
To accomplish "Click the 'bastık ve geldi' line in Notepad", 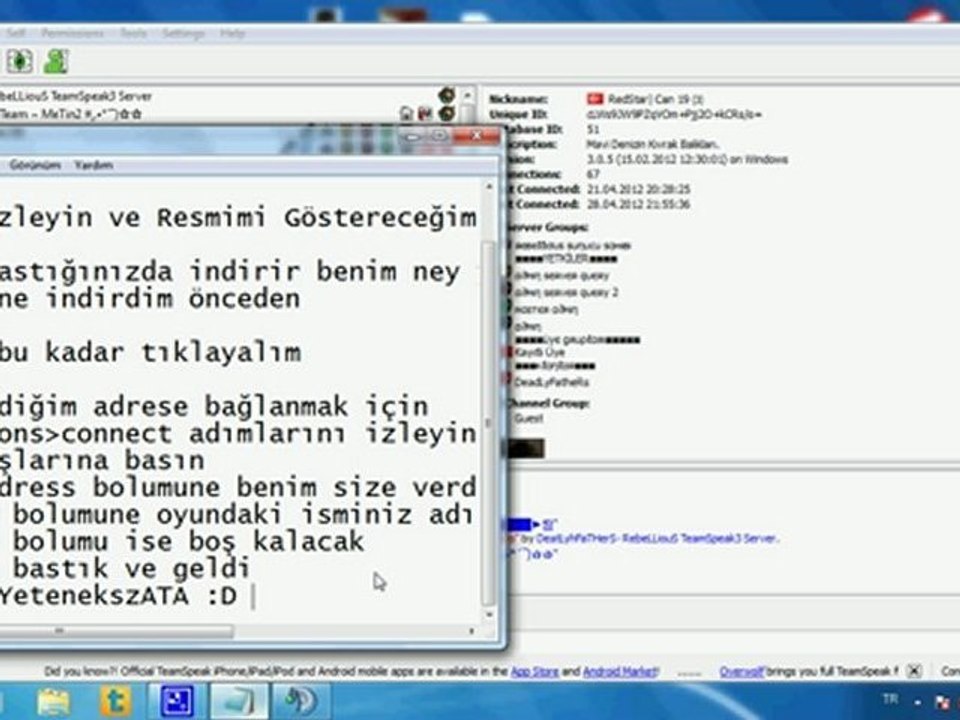I will point(132,569).
